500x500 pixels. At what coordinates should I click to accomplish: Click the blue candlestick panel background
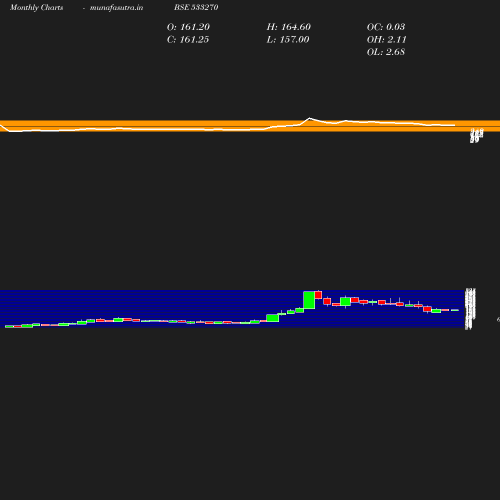point(232,309)
